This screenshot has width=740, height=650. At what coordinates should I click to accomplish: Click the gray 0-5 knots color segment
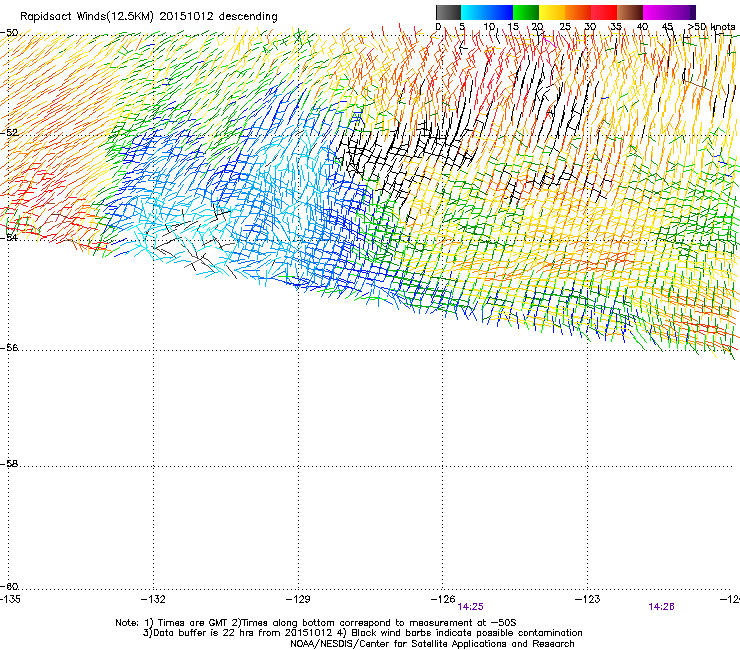click(x=448, y=12)
